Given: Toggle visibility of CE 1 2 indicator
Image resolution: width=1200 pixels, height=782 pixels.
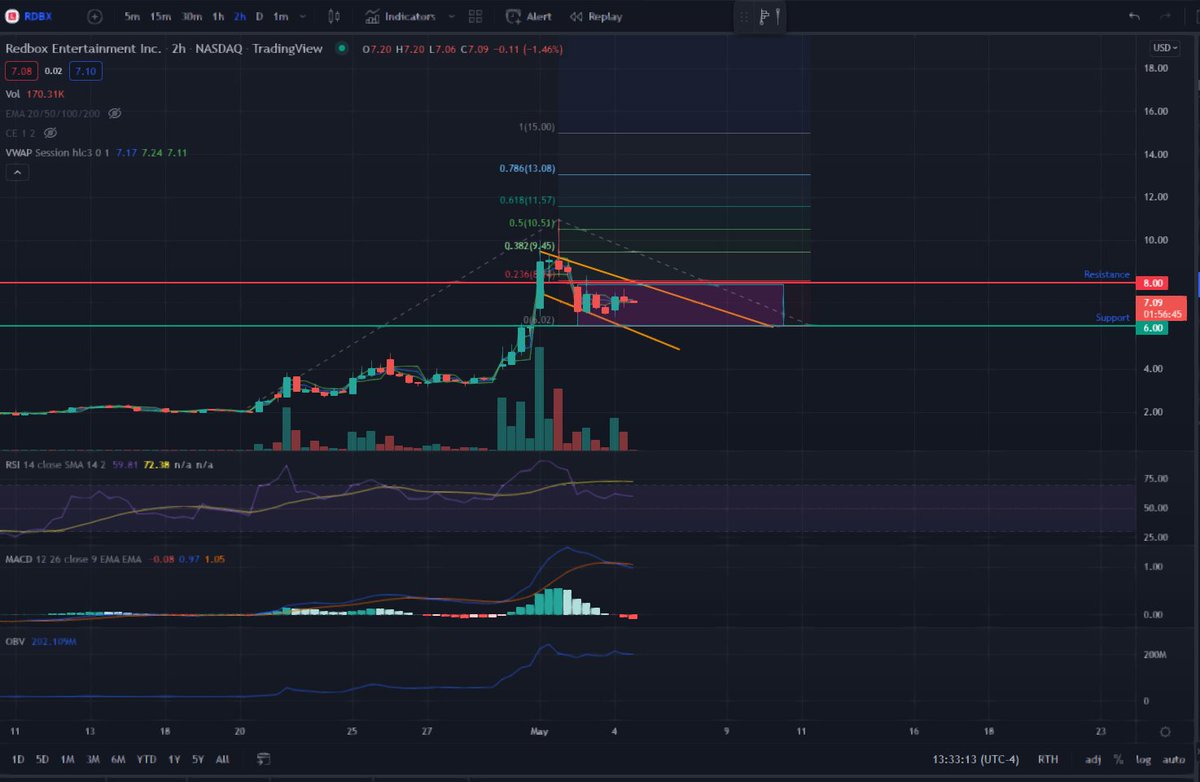Looking at the screenshot, I should [x=50, y=132].
